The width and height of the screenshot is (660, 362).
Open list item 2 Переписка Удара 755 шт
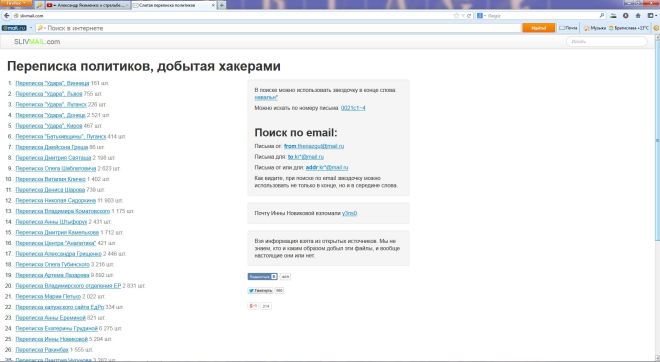click(x=49, y=94)
